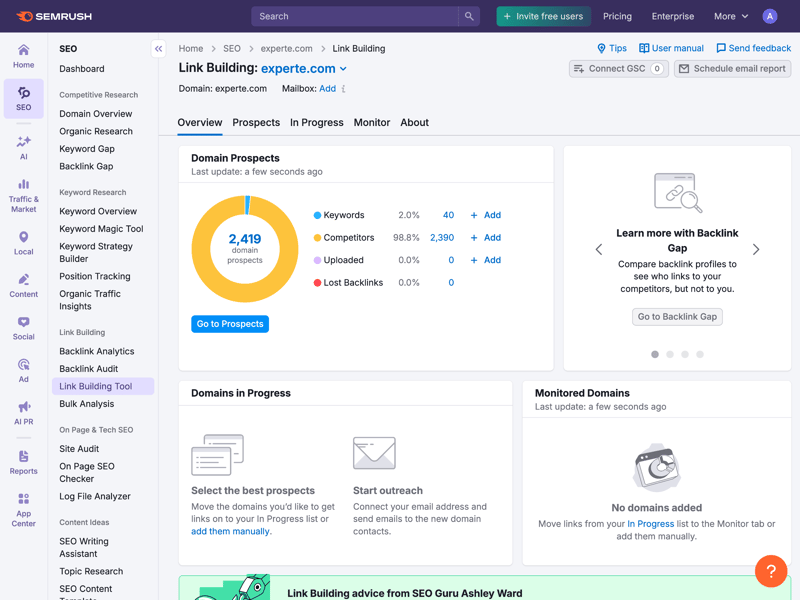Open the AI section icon
This screenshot has width=800, height=600.
click(23, 147)
